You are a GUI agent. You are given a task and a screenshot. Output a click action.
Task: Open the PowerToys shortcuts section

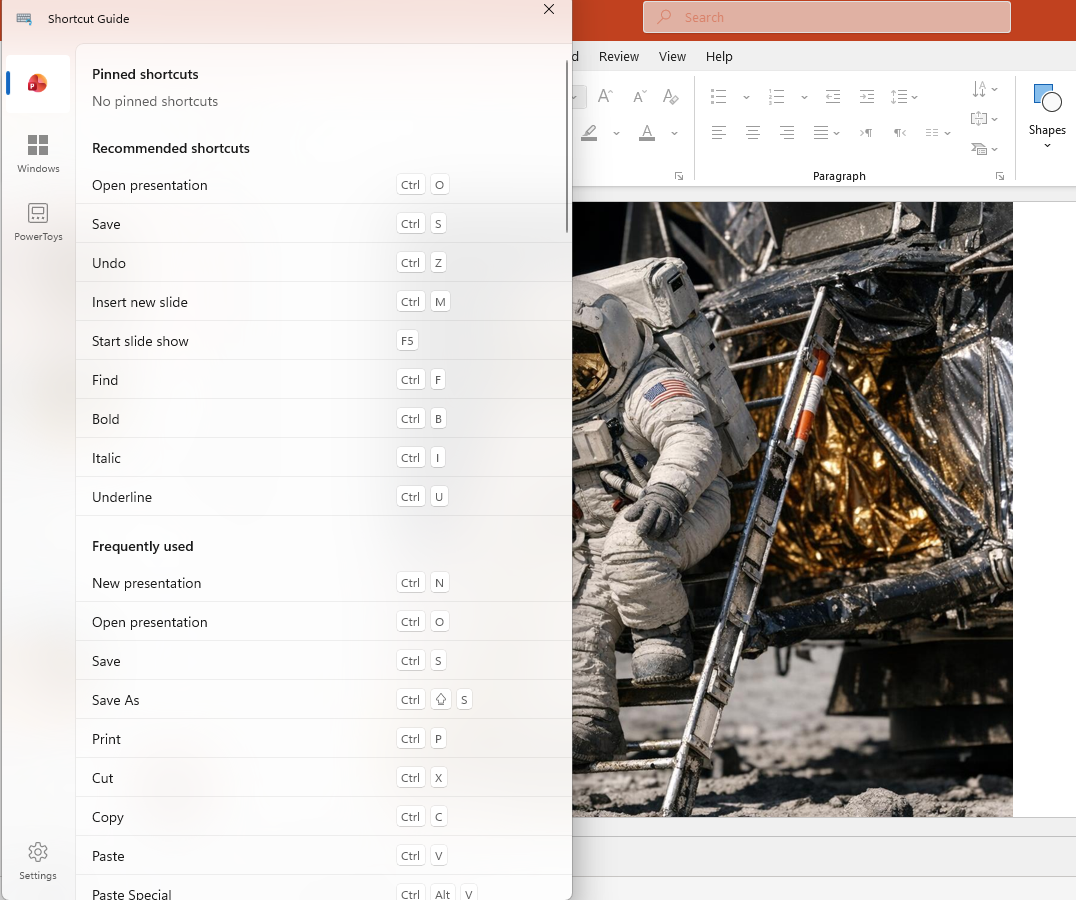point(38,222)
